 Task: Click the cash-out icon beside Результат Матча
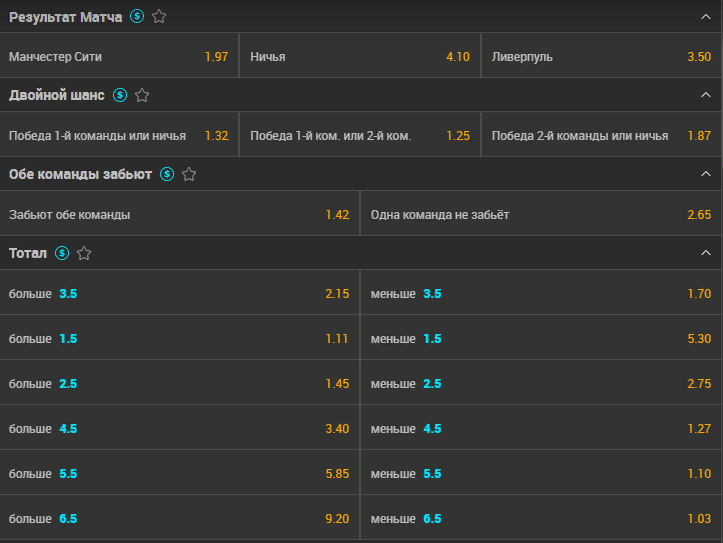(x=137, y=17)
